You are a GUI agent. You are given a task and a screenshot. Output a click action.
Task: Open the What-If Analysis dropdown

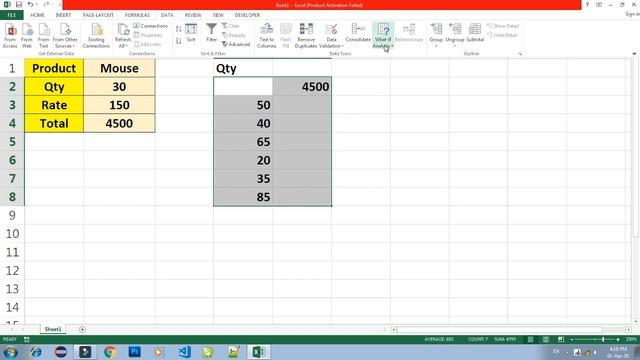point(383,36)
